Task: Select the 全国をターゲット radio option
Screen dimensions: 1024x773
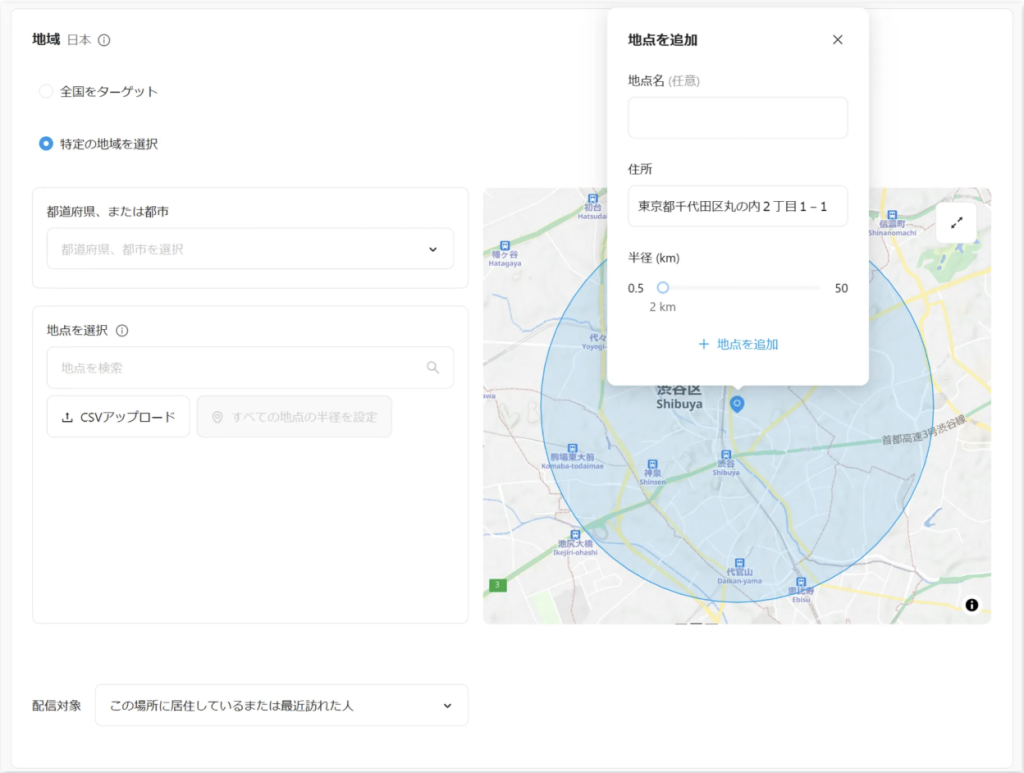Action: (x=46, y=92)
